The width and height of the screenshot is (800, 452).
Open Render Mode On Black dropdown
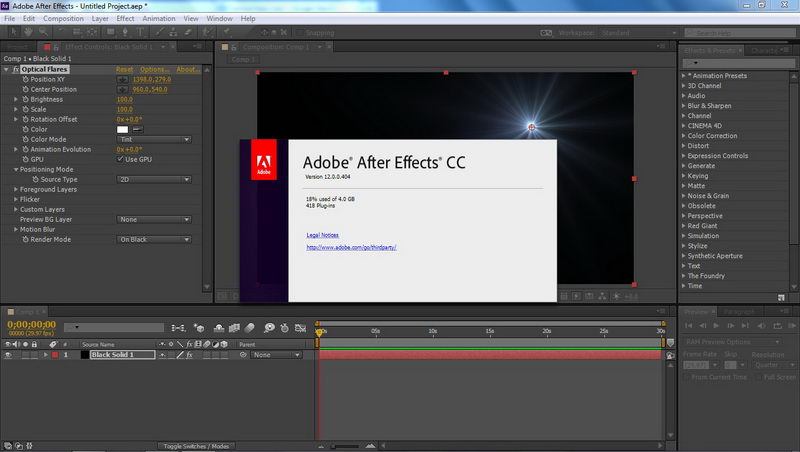click(x=154, y=239)
